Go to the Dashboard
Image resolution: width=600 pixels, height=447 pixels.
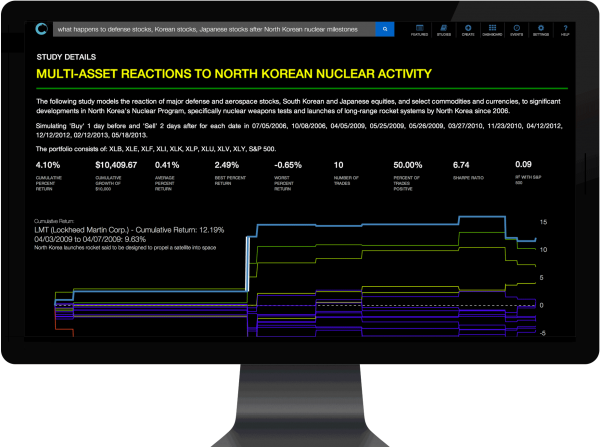point(493,29)
